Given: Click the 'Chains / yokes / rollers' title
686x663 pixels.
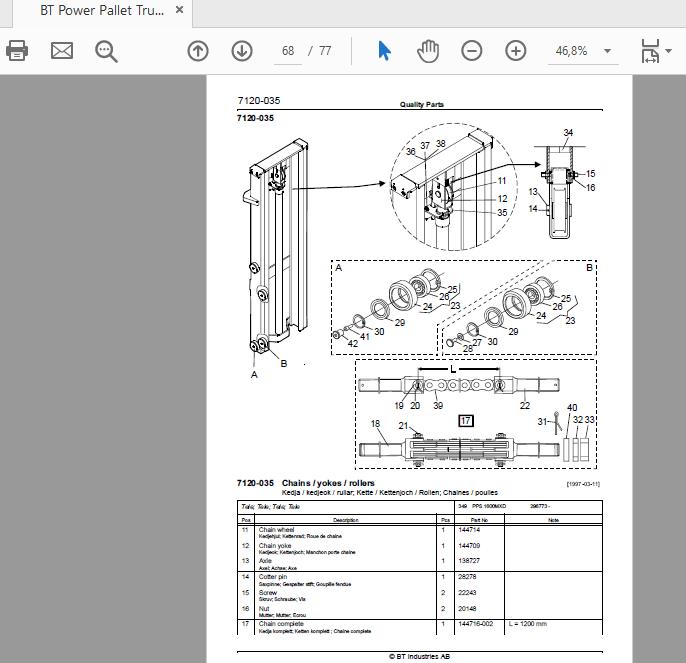Looking at the screenshot, I should 328,483.
